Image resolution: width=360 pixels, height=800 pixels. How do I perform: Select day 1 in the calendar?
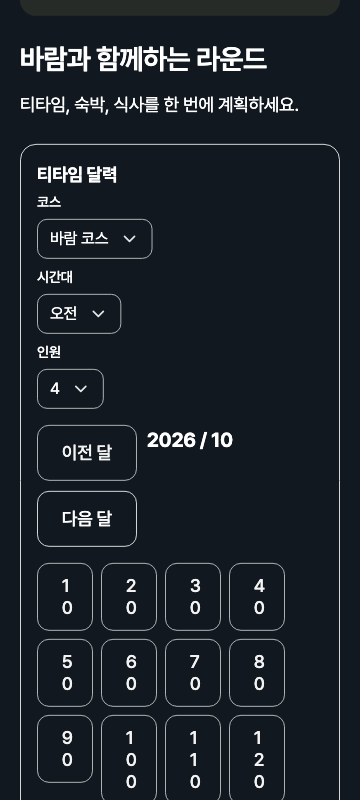65,597
